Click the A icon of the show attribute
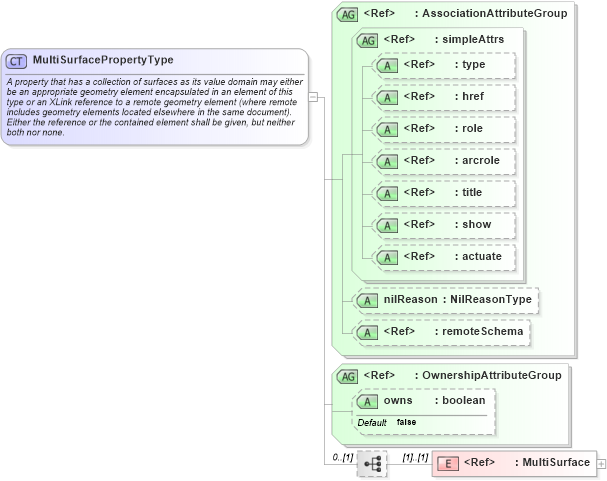This screenshot has width=607, height=481. pos(388,226)
